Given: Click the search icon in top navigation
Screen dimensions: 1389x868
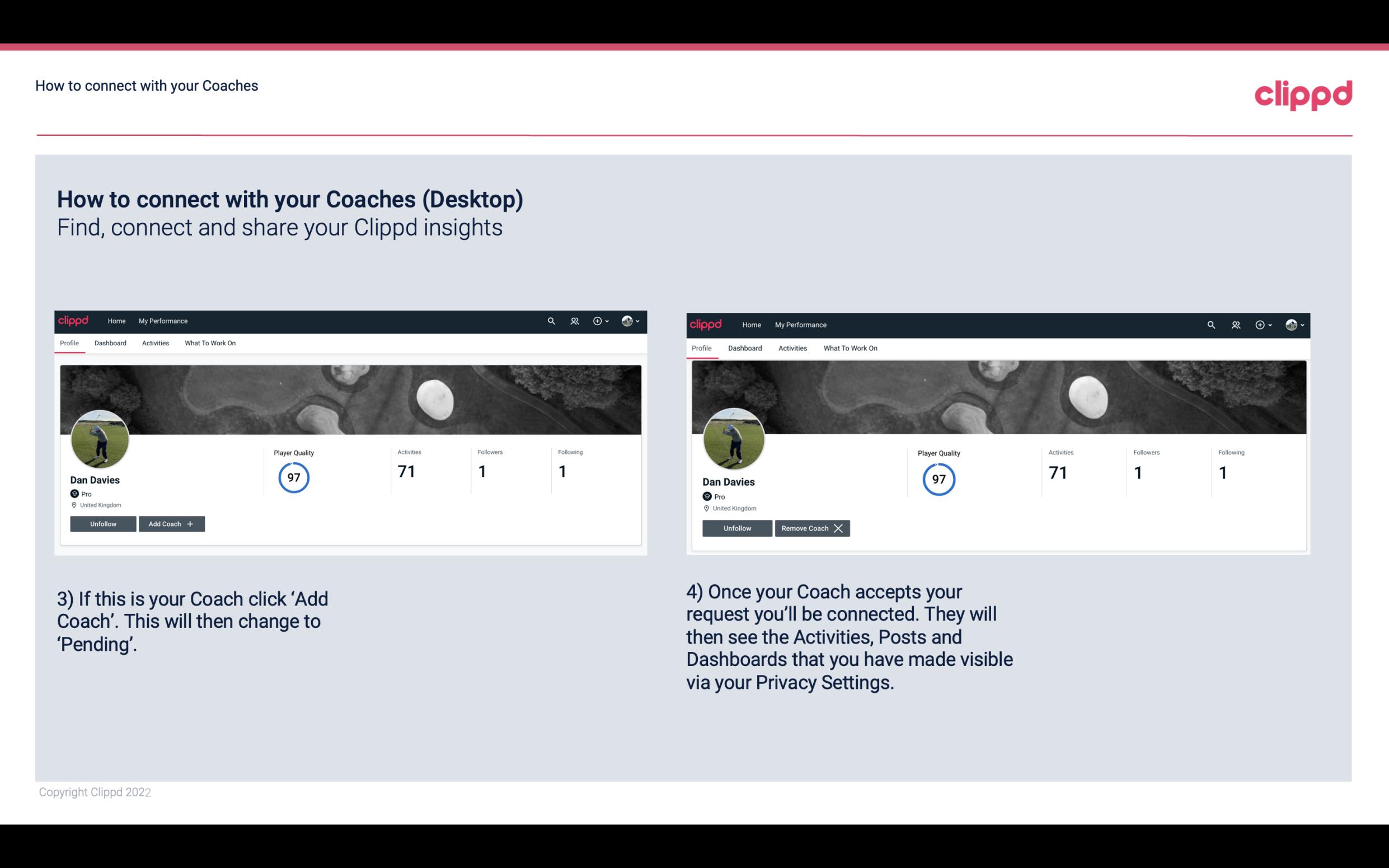Looking at the screenshot, I should click(x=551, y=320).
